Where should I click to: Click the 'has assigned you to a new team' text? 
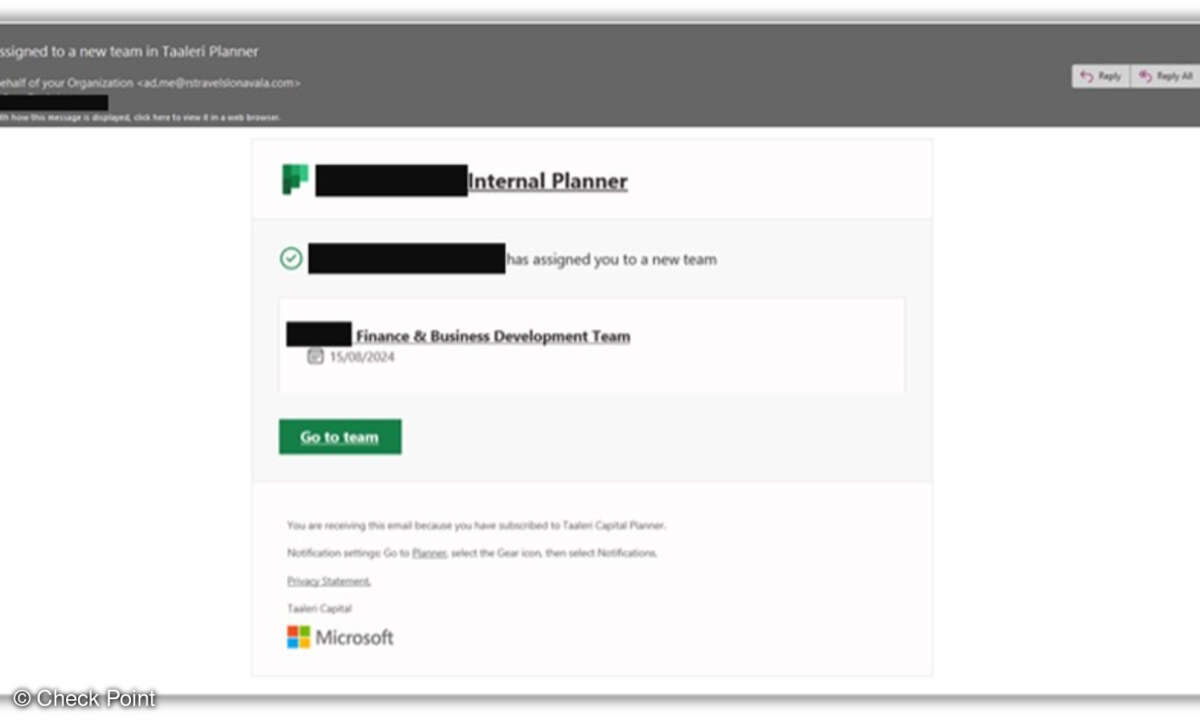612,259
